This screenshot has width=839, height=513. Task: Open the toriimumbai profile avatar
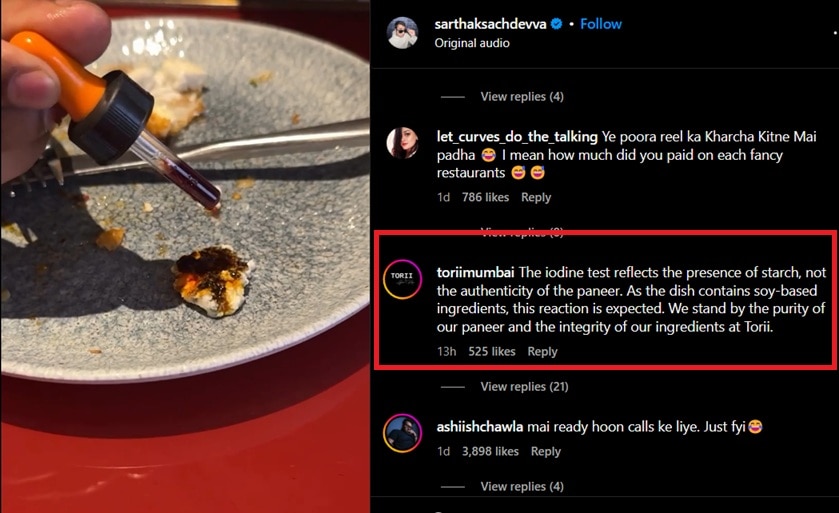[x=403, y=279]
